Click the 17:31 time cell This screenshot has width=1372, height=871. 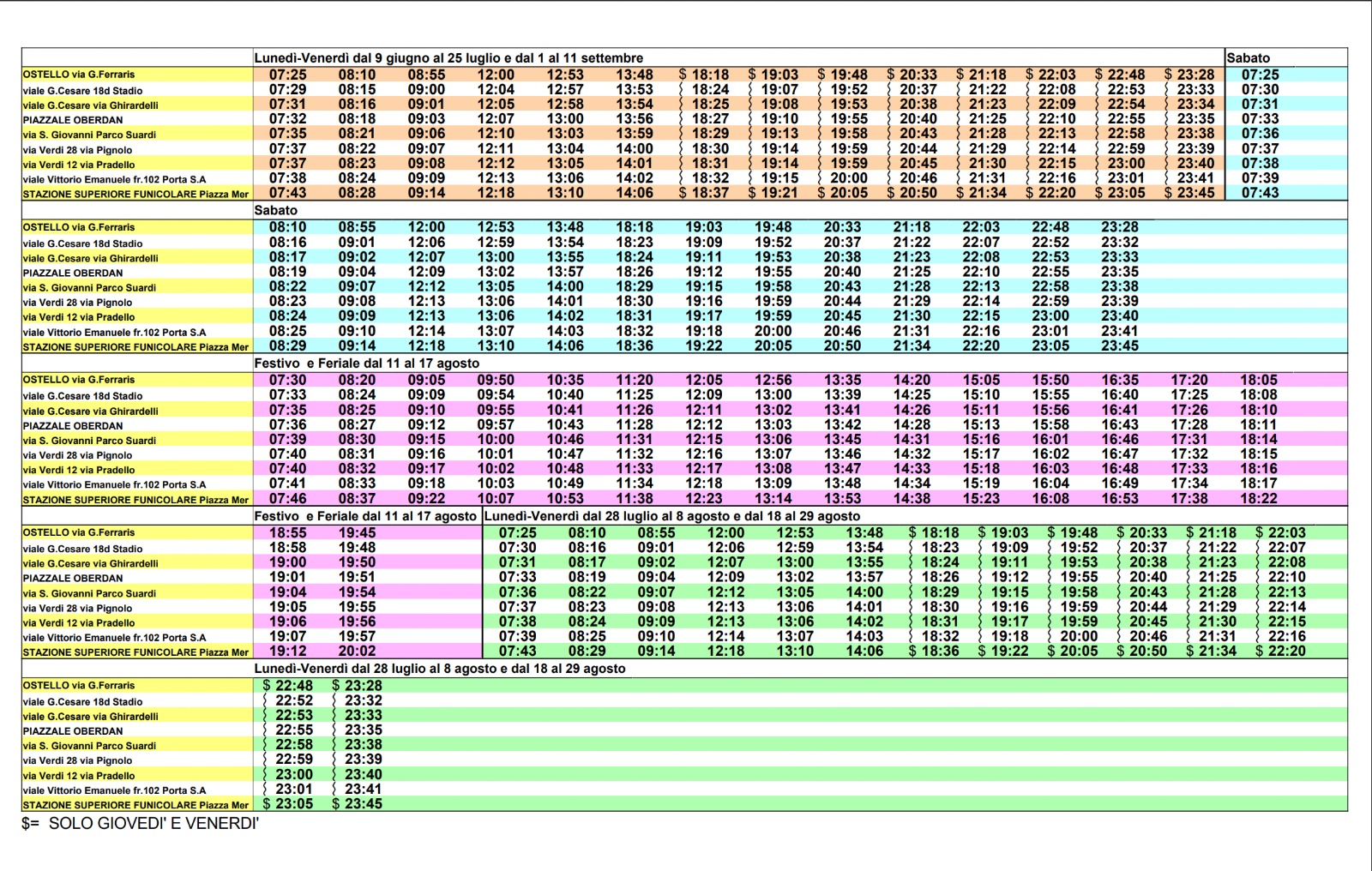1189,440
